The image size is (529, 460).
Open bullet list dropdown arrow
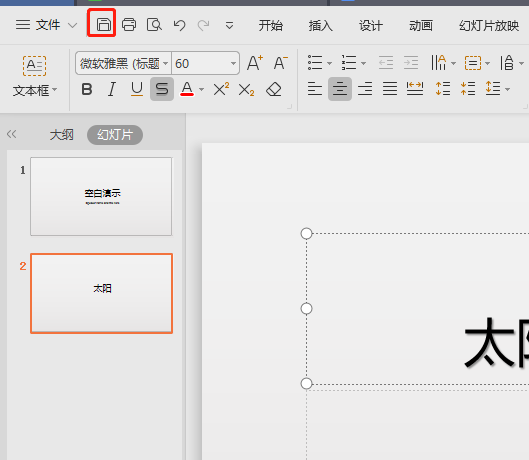pos(330,63)
